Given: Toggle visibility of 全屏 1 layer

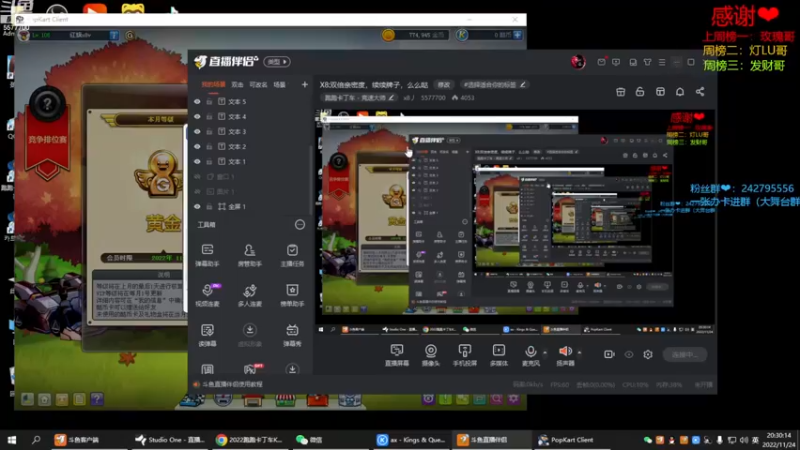Looking at the screenshot, I should click(197, 206).
